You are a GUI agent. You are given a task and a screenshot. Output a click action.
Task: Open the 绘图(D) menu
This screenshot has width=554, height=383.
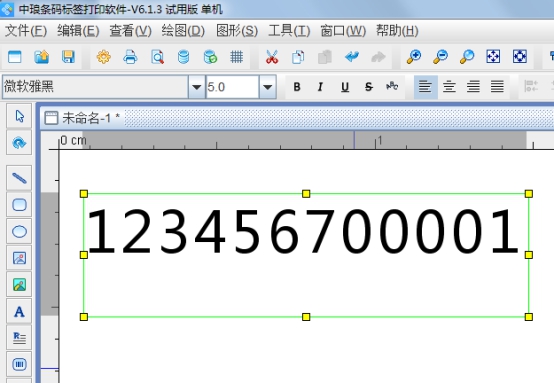[x=183, y=31]
